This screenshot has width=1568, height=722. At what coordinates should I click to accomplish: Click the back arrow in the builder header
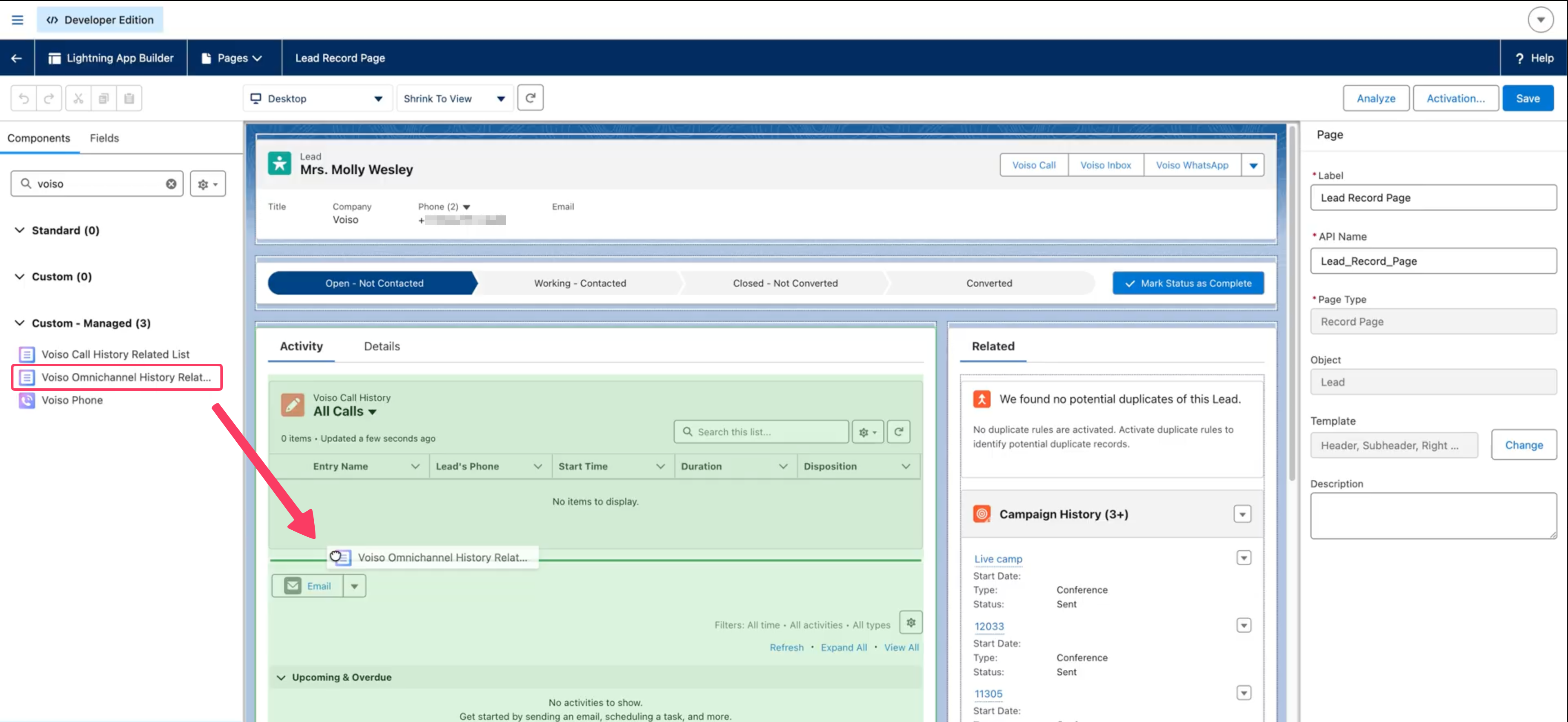point(16,58)
